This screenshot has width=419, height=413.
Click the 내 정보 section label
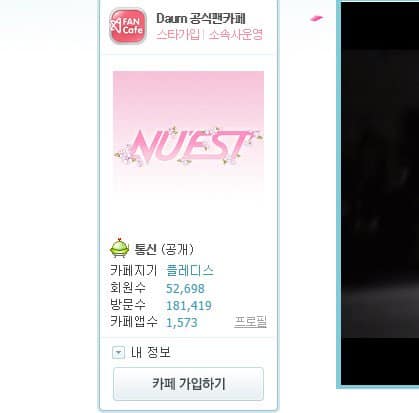(151, 352)
